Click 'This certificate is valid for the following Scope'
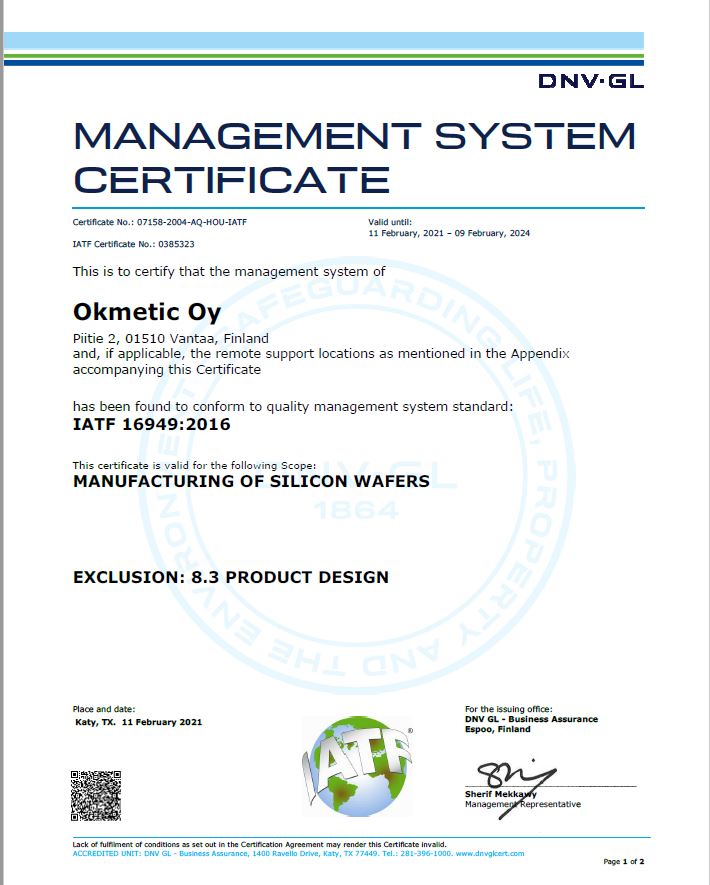The width and height of the screenshot is (710, 885). (195, 466)
